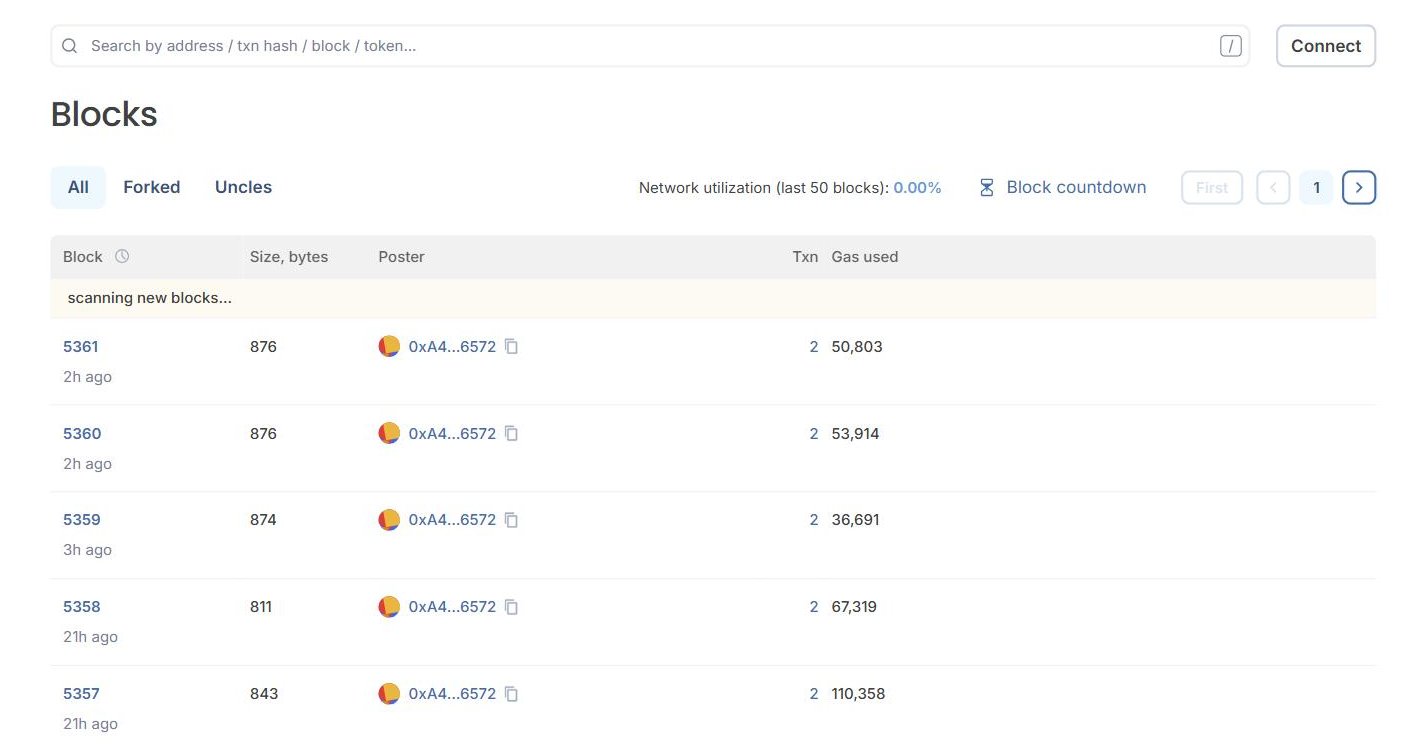Select page number 1
The image size is (1420, 744).
point(1316,187)
